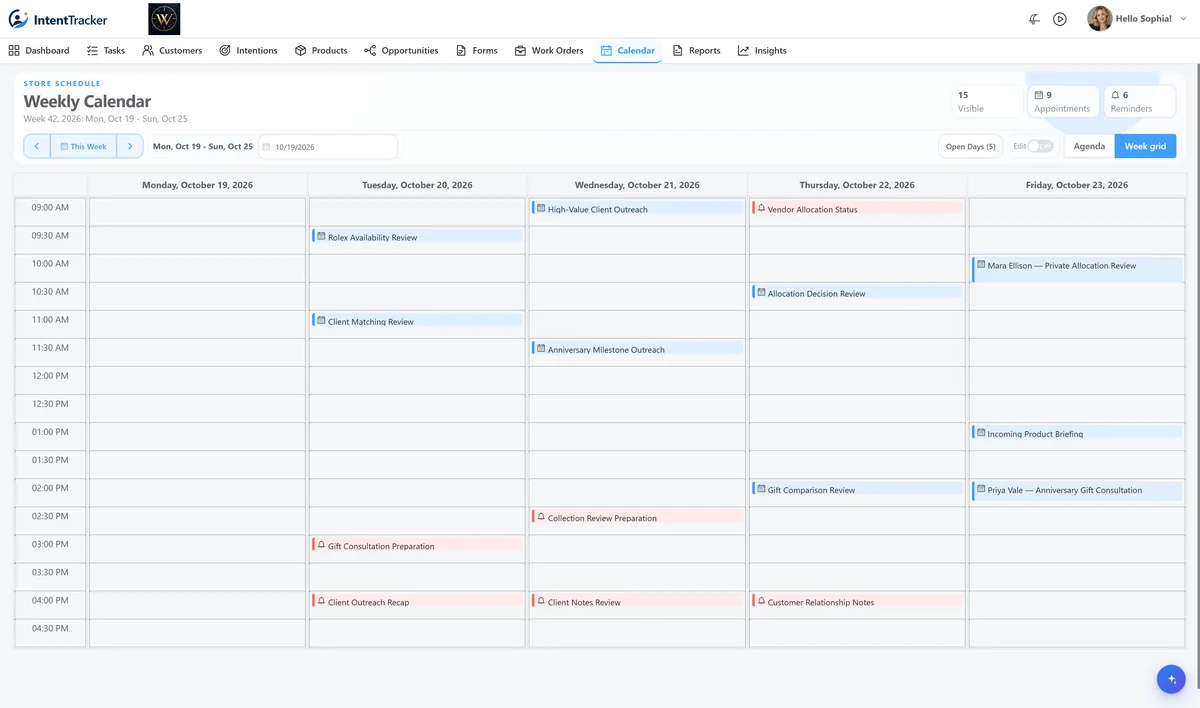Click the 15 Visible stat card
Screen dimensions: 1200x708
tap(987, 101)
